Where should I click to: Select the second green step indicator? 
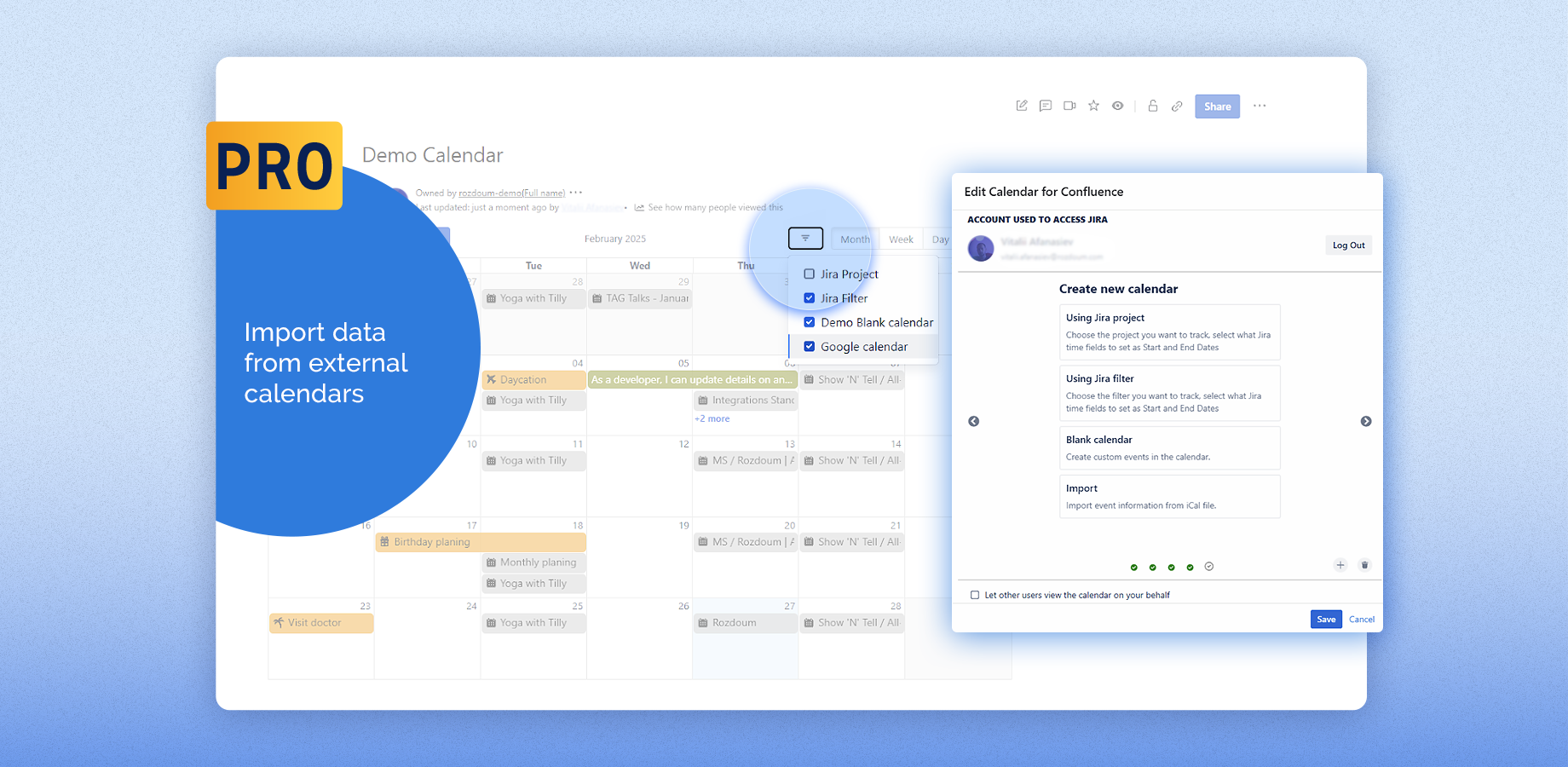coord(1153,567)
